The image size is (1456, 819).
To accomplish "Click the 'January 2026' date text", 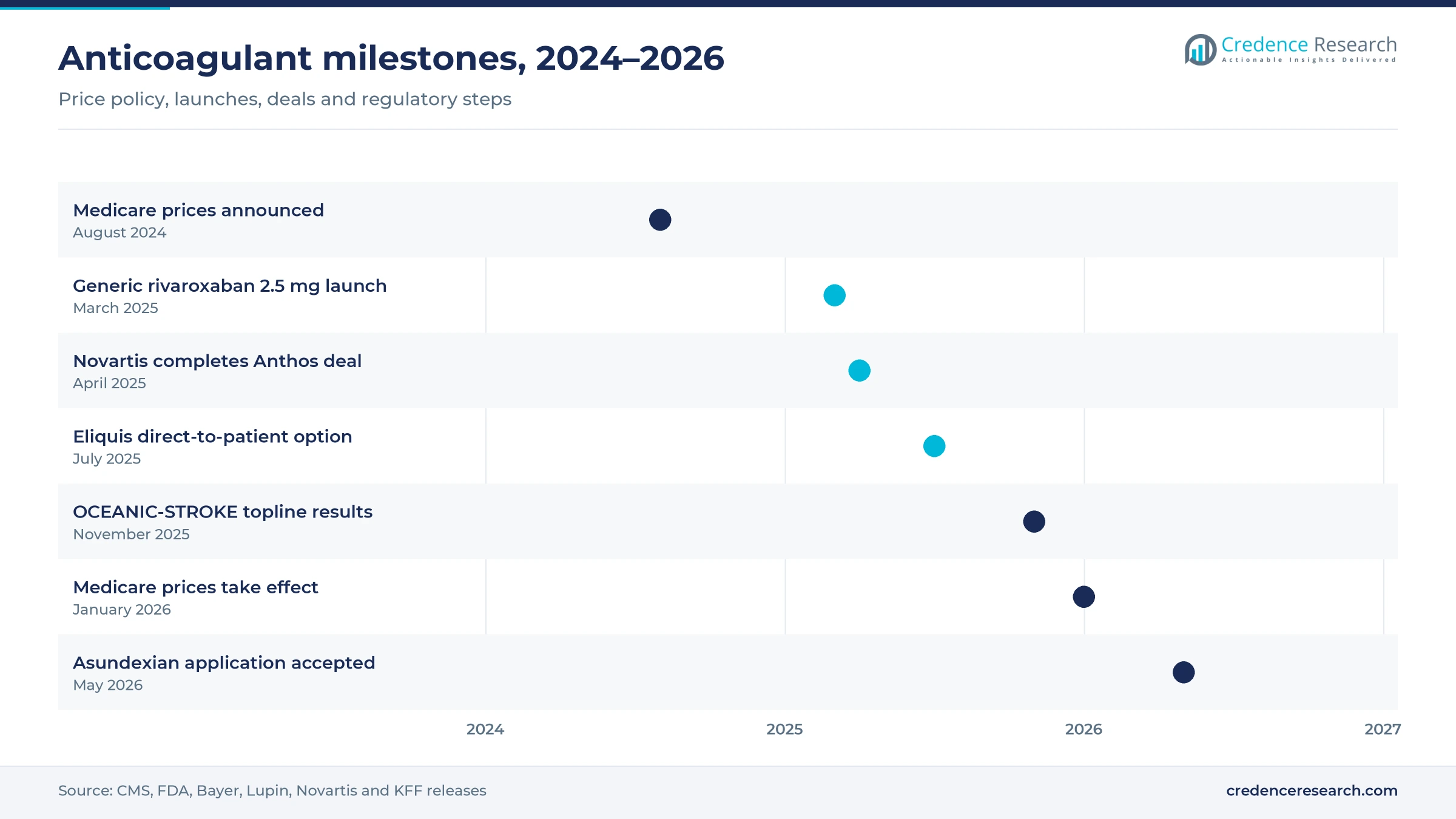I will [x=122, y=610].
